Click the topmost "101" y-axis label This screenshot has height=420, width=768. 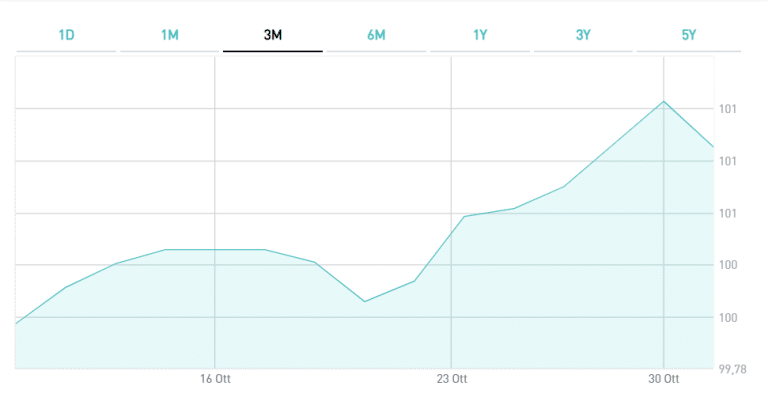click(x=728, y=109)
